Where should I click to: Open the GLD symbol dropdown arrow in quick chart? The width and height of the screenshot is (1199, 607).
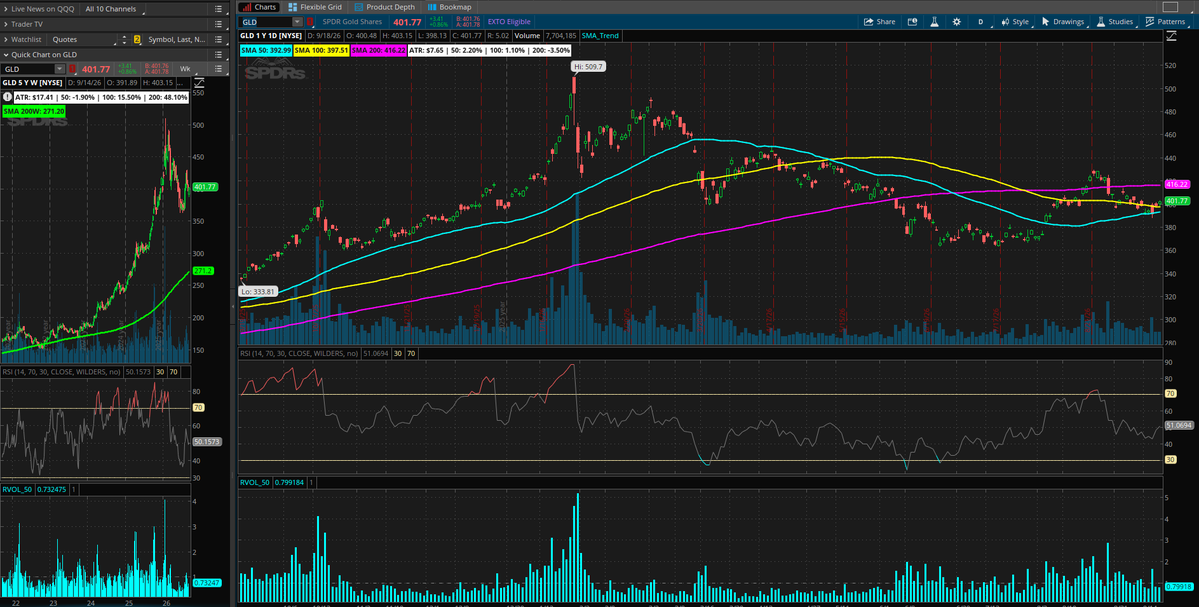pos(60,69)
